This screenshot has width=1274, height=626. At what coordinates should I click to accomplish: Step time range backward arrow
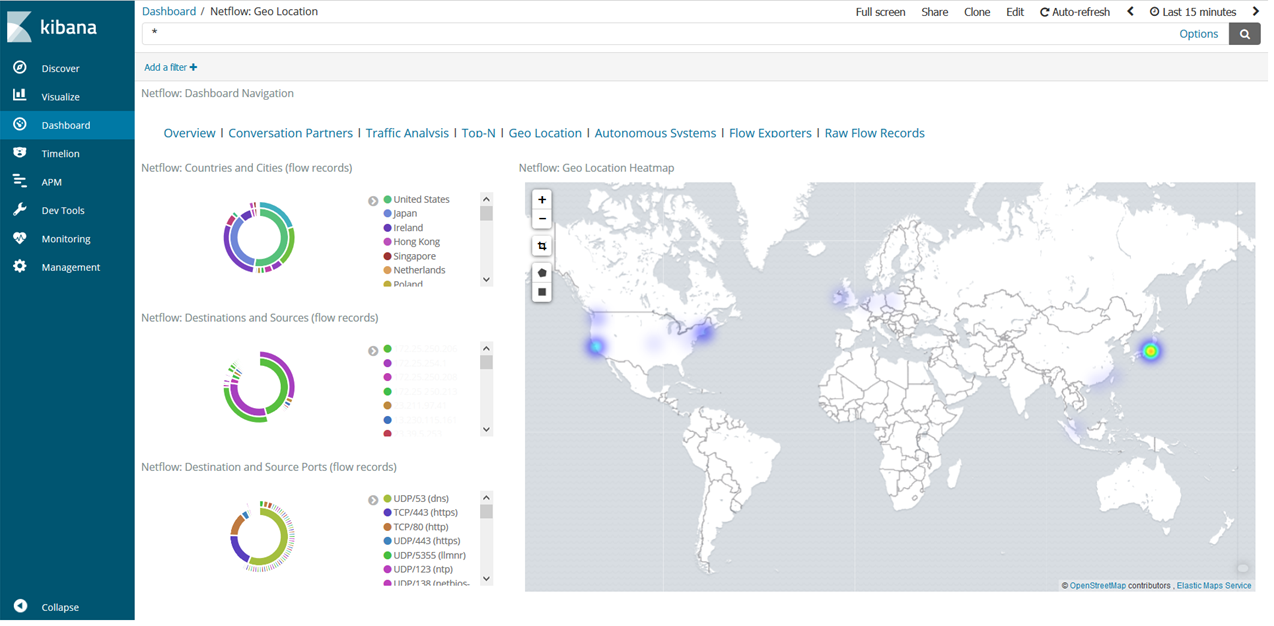pos(1130,12)
